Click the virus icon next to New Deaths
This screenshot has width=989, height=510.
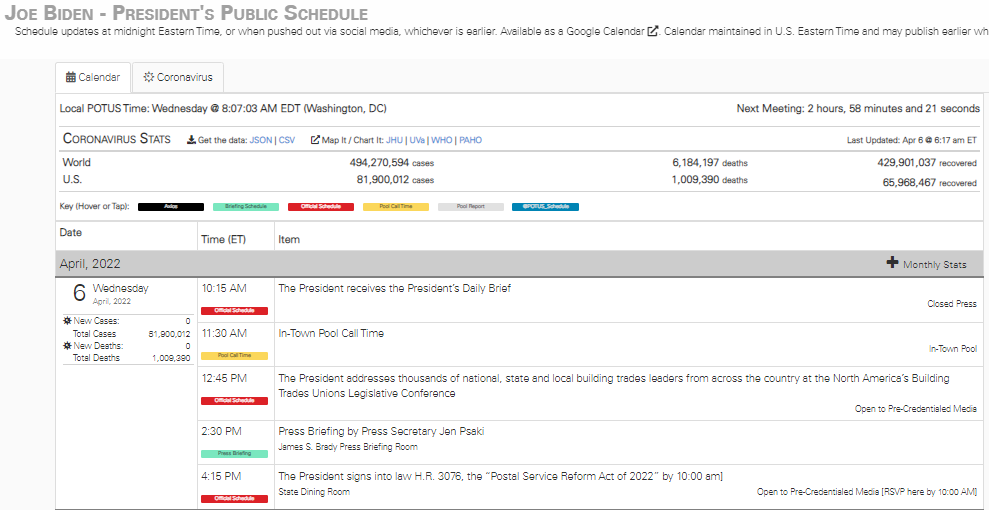[67, 345]
